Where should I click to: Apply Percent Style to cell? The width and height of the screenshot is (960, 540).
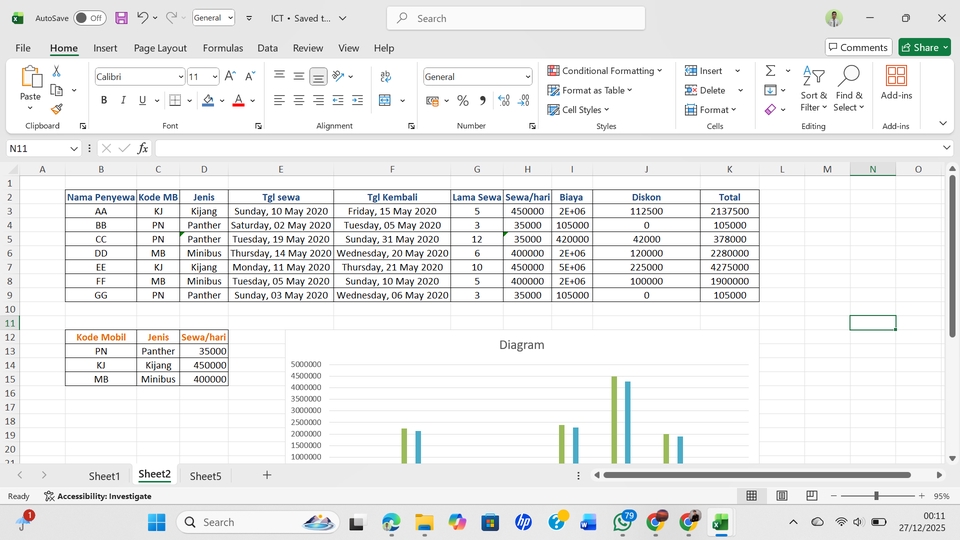[x=462, y=100]
